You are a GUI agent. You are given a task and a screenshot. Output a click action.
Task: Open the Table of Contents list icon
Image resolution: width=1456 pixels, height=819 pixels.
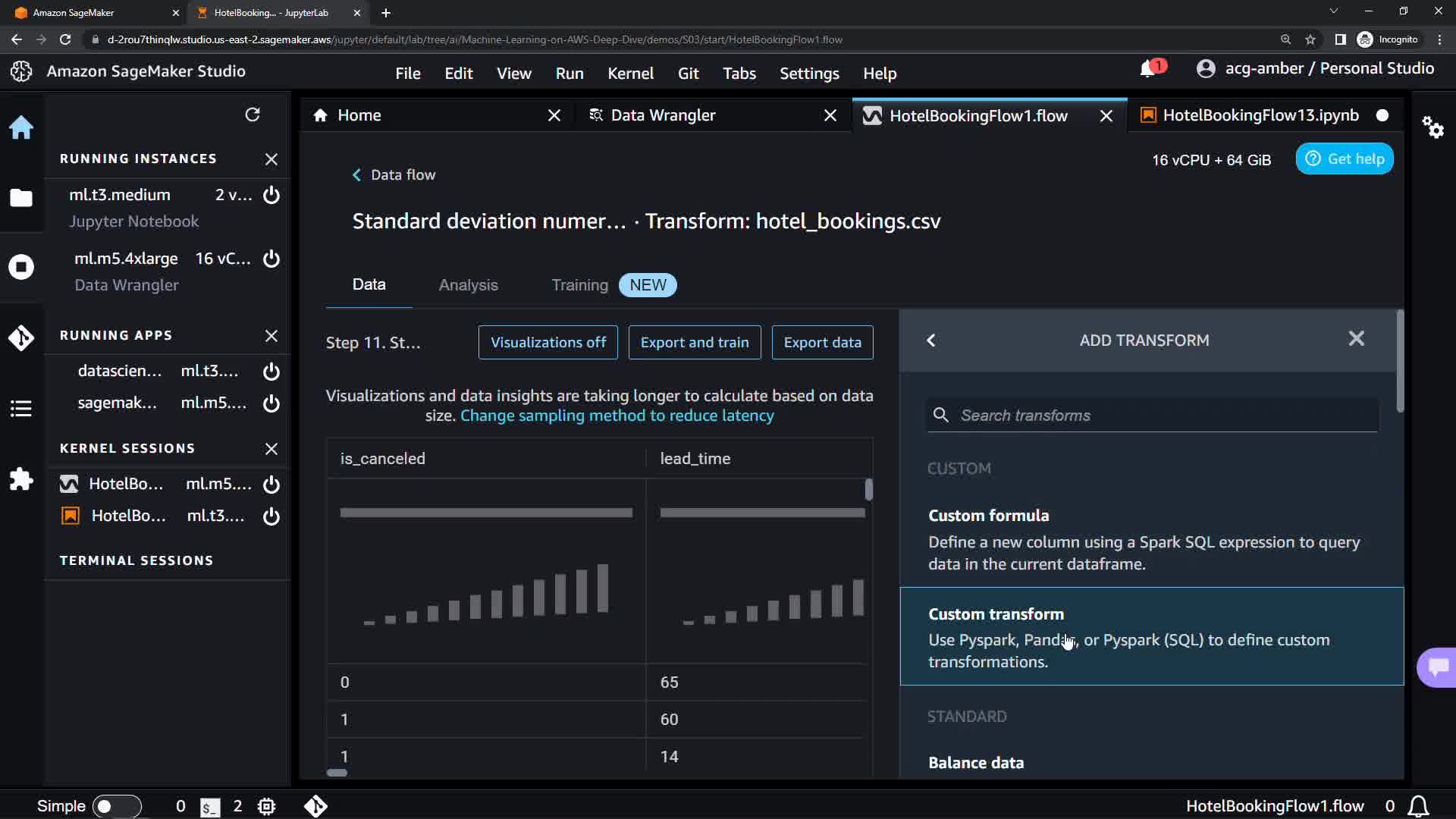pos(21,409)
